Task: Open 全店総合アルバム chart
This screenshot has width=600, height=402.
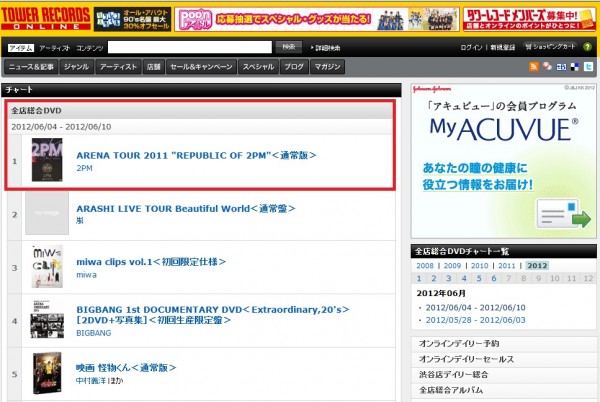Action: pos(451,391)
